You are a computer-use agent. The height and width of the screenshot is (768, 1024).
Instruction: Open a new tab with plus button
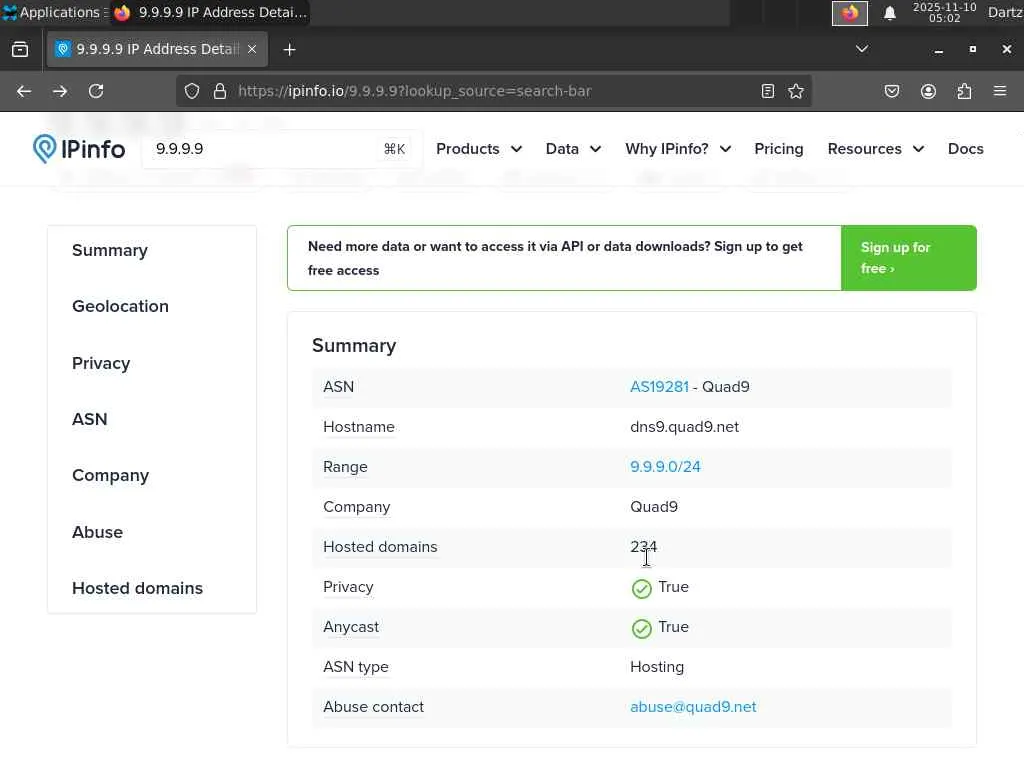pos(289,50)
